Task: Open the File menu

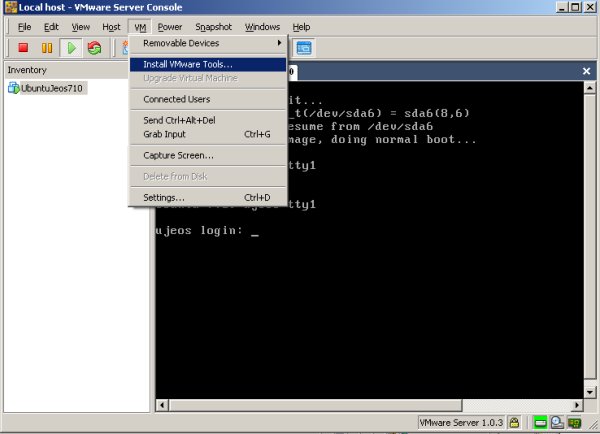Action: 24,27
